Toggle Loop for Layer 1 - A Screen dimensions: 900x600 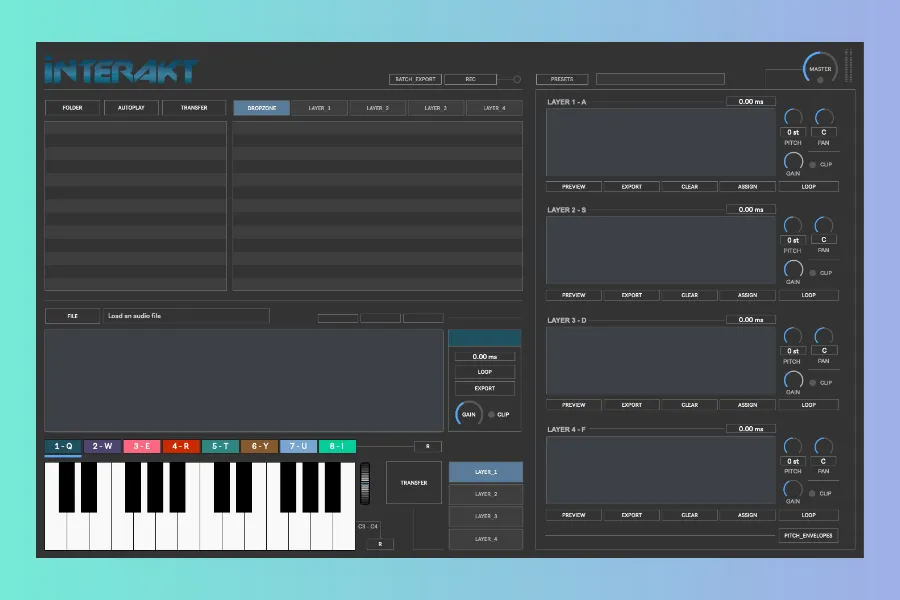click(x=808, y=187)
